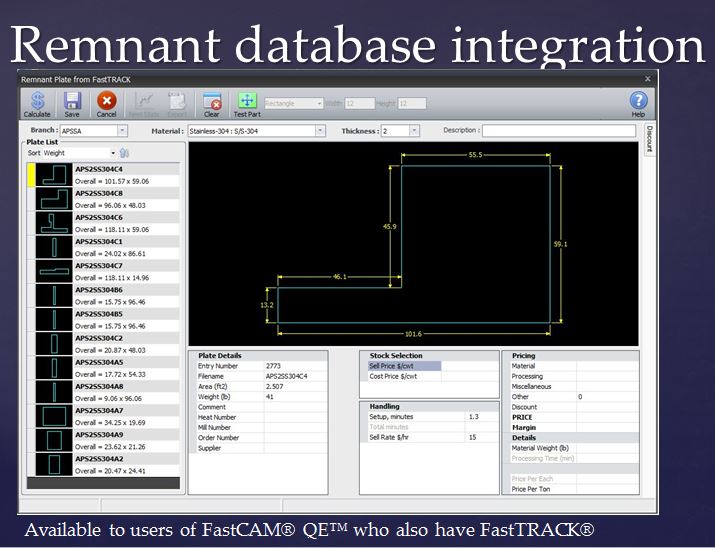This screenshot has width=715, height=548.
Task: Click the 13.2 dimension label in drawing
Action: pyautogui.click(x=267, y=305)
